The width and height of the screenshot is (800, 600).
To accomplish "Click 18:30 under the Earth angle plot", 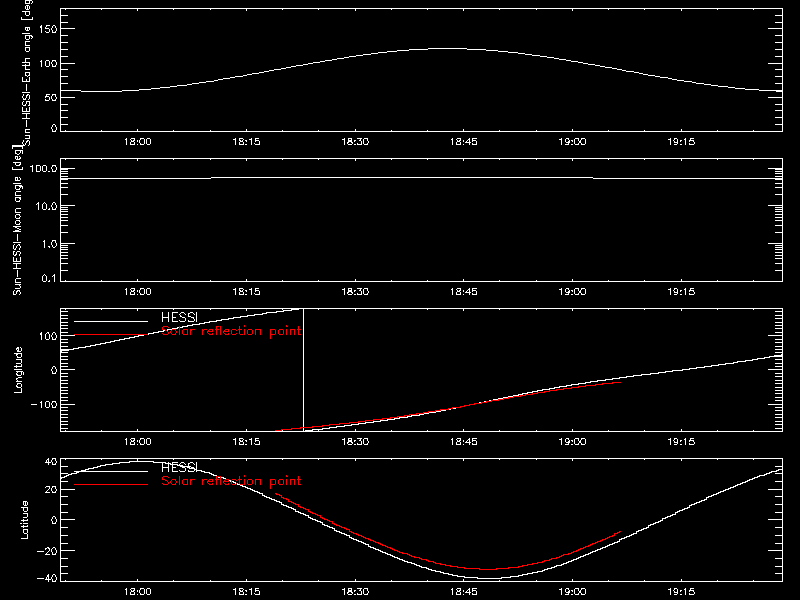I will click(x=355, y=142).
